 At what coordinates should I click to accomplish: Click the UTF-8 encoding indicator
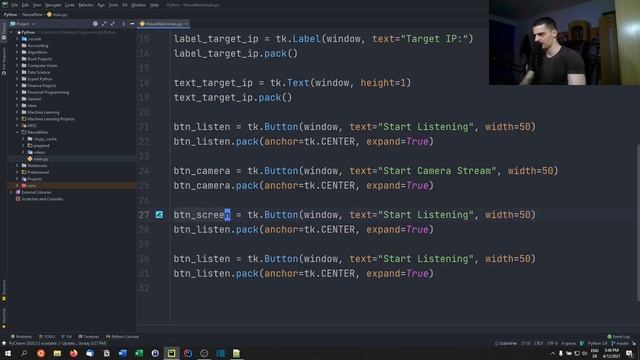552,343
